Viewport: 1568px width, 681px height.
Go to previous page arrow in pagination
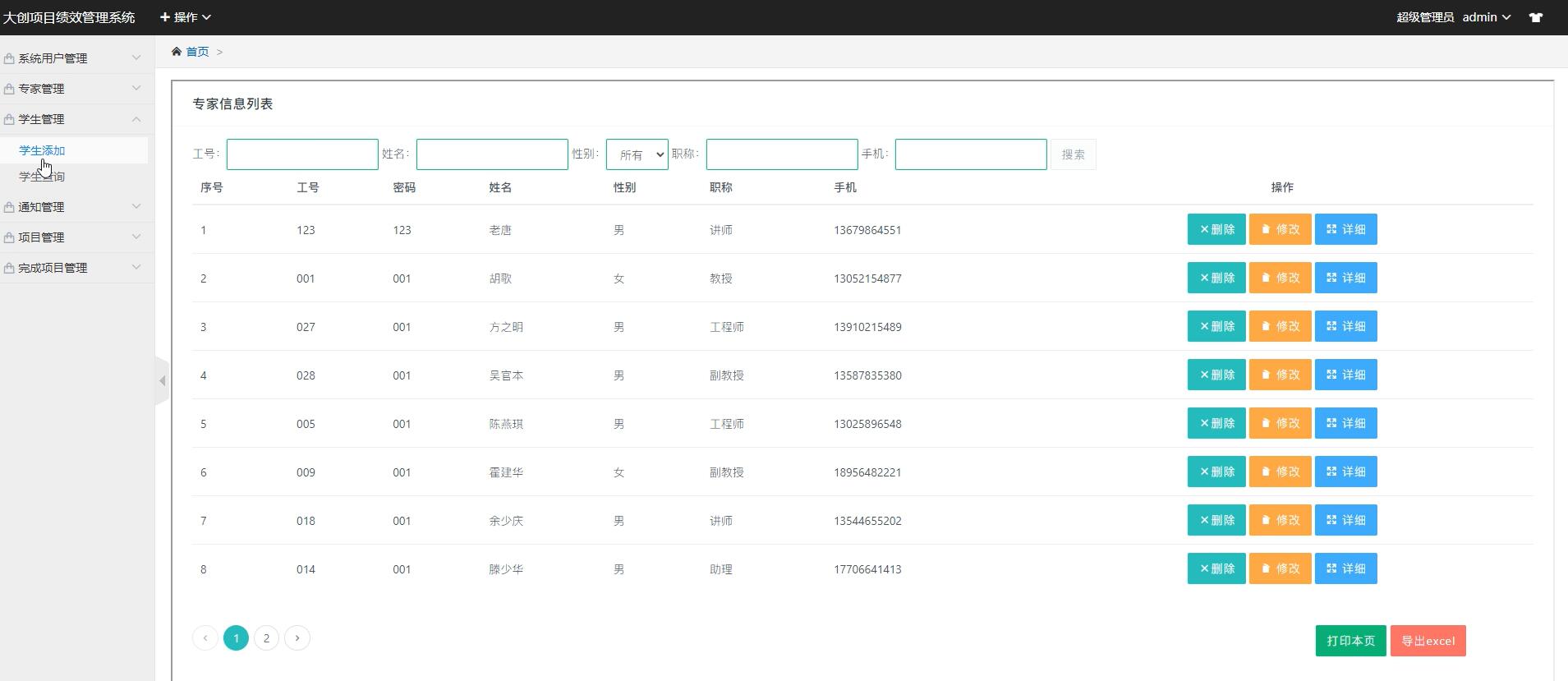tap(205, 638)
